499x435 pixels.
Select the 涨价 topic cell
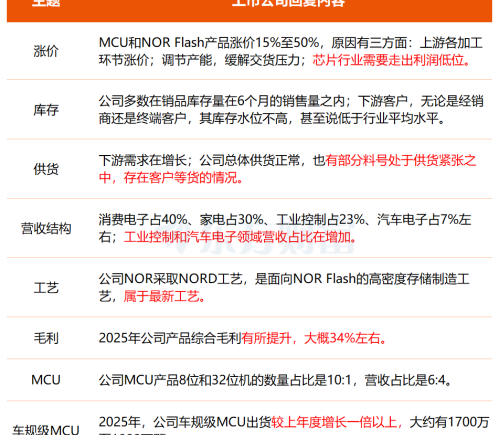pyautogui.click(x=46, y=51)
